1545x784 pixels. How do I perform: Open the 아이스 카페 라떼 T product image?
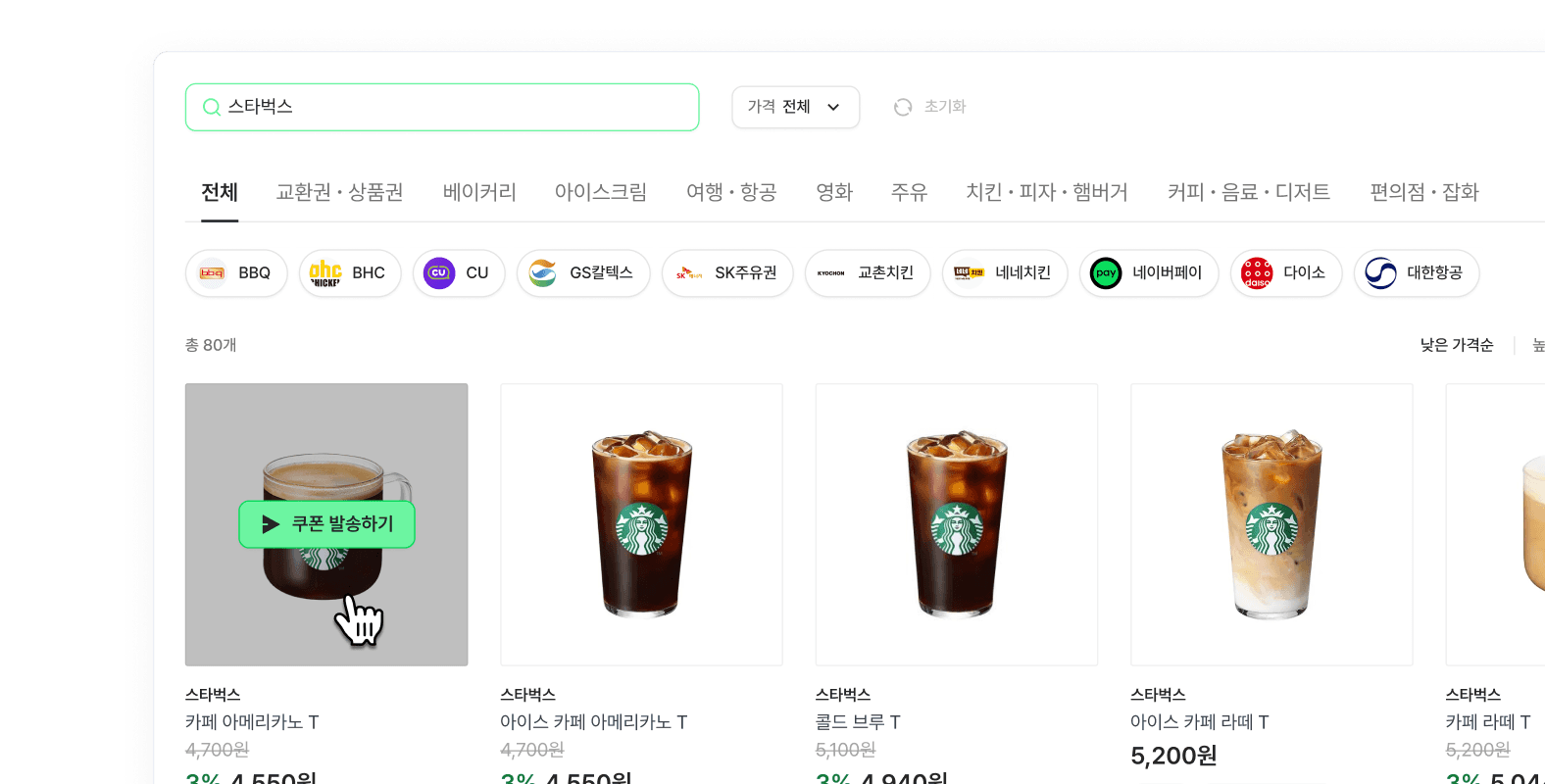pyautogui.click(x=1271, y=524)
